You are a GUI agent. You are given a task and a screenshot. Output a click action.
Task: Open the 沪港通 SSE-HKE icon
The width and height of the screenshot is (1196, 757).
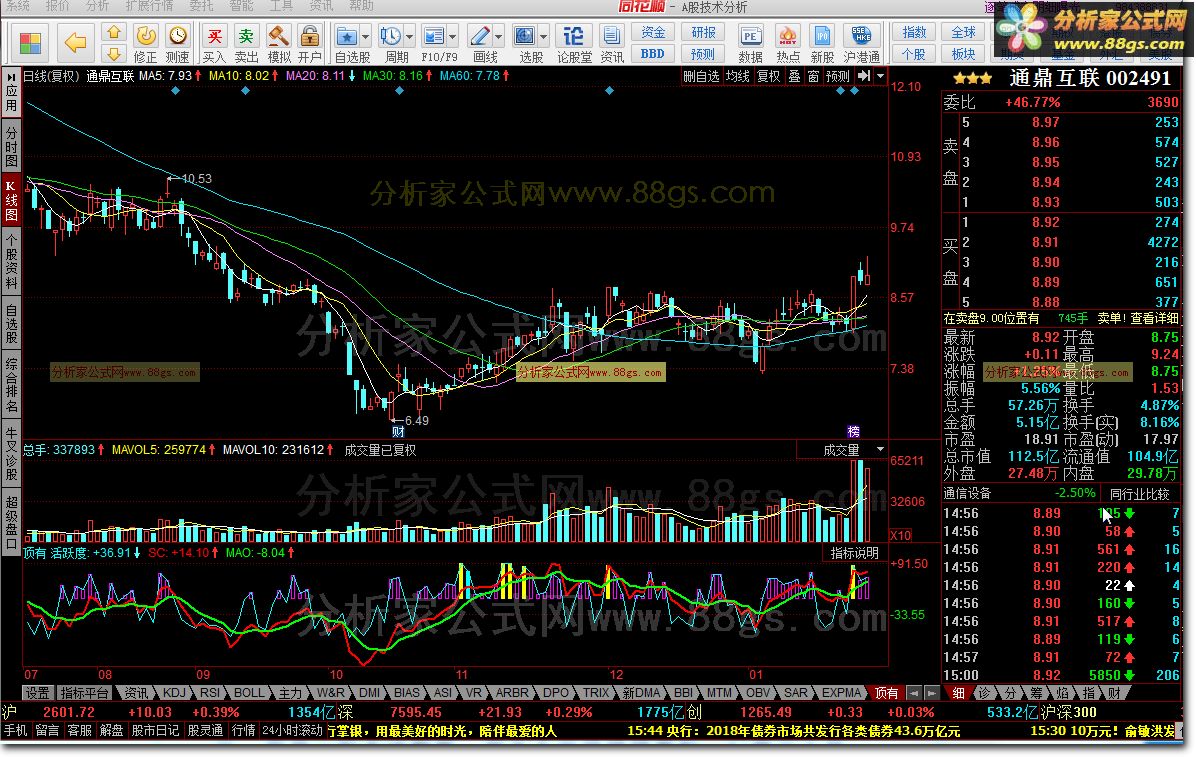coord(862,43)
